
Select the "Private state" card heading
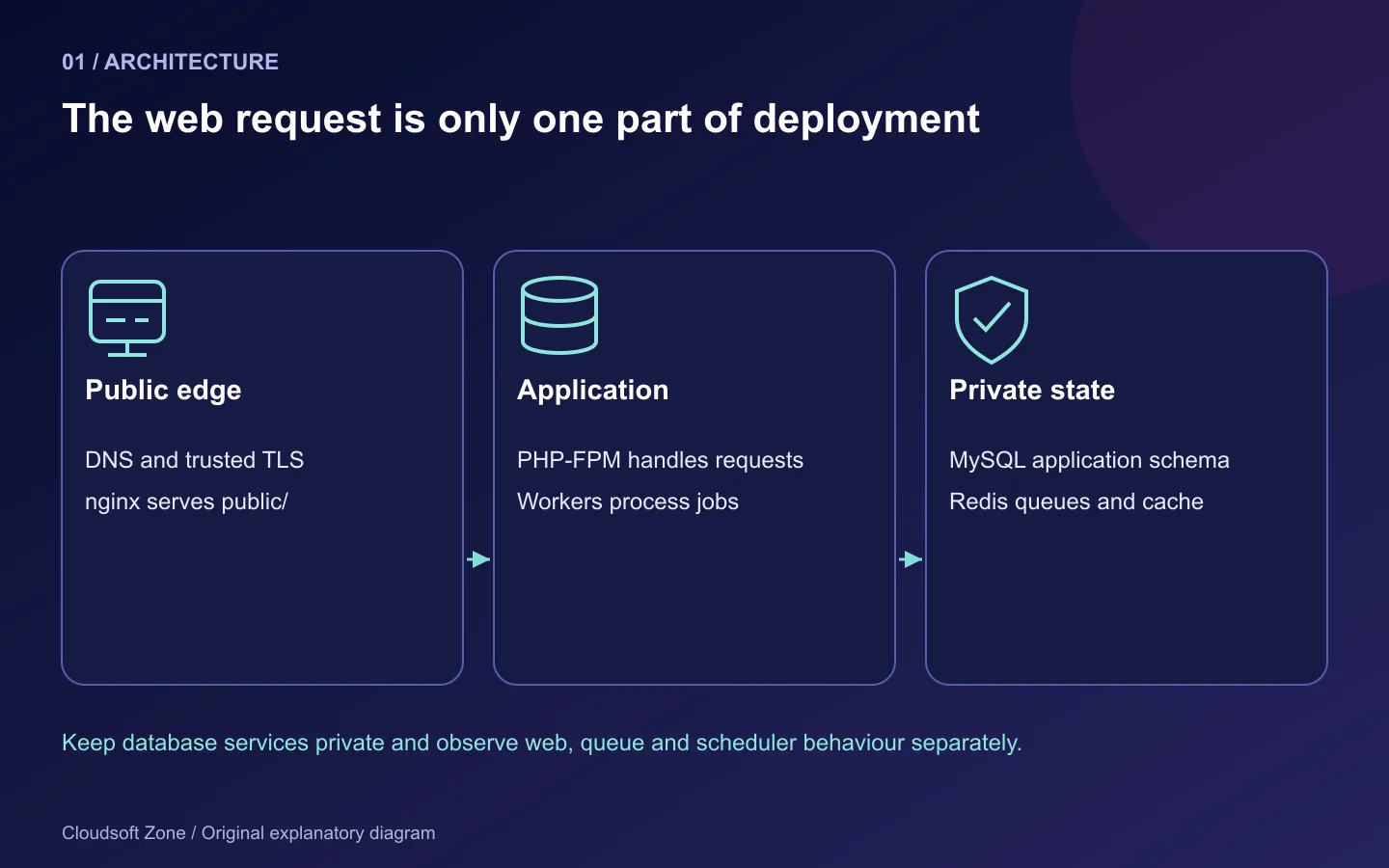coord(1032,390)
